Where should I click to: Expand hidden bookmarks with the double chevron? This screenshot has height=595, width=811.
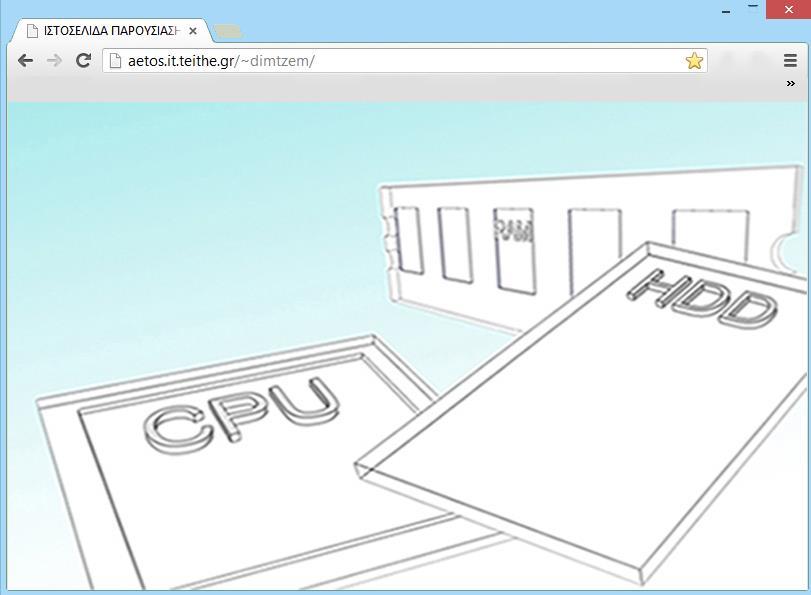(x=790, y=83)
